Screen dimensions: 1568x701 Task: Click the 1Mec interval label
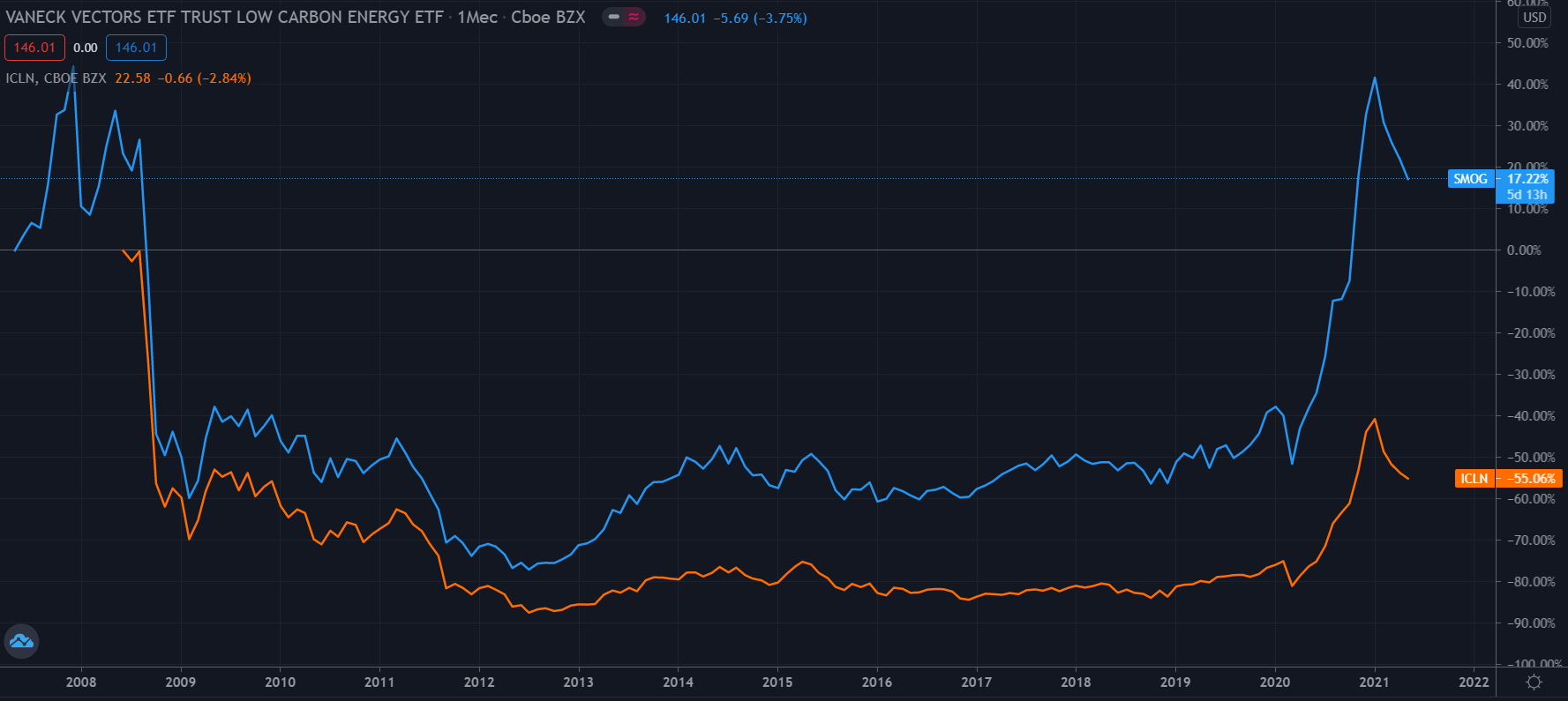[477, 18]
